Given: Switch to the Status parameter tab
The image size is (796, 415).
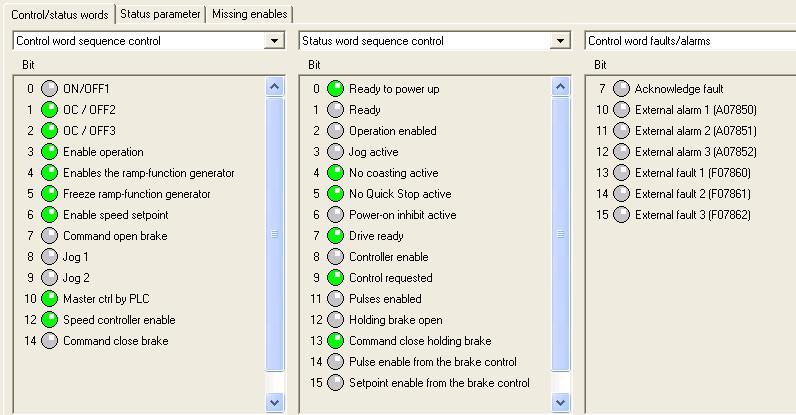Looking at the screenshot, I should [x=162, y=14].
